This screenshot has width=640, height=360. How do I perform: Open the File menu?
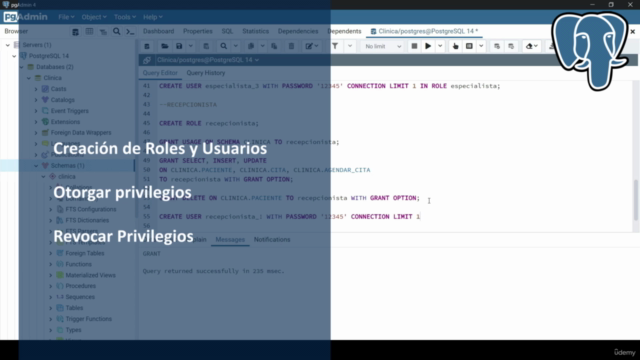click(66, 17)
